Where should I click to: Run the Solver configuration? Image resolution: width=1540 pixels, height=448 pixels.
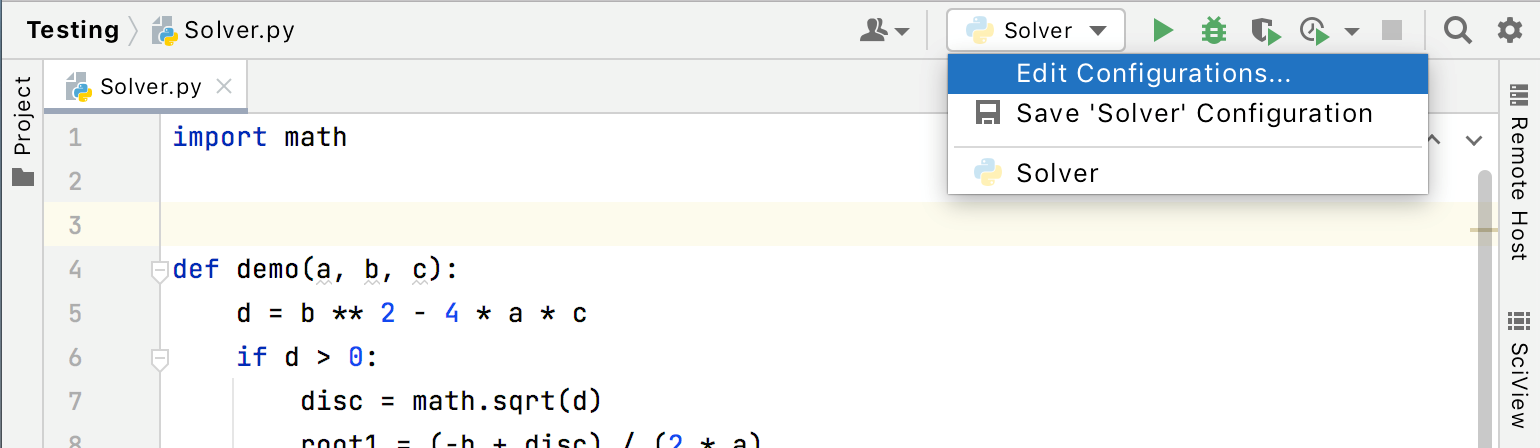click(1162, 31)
